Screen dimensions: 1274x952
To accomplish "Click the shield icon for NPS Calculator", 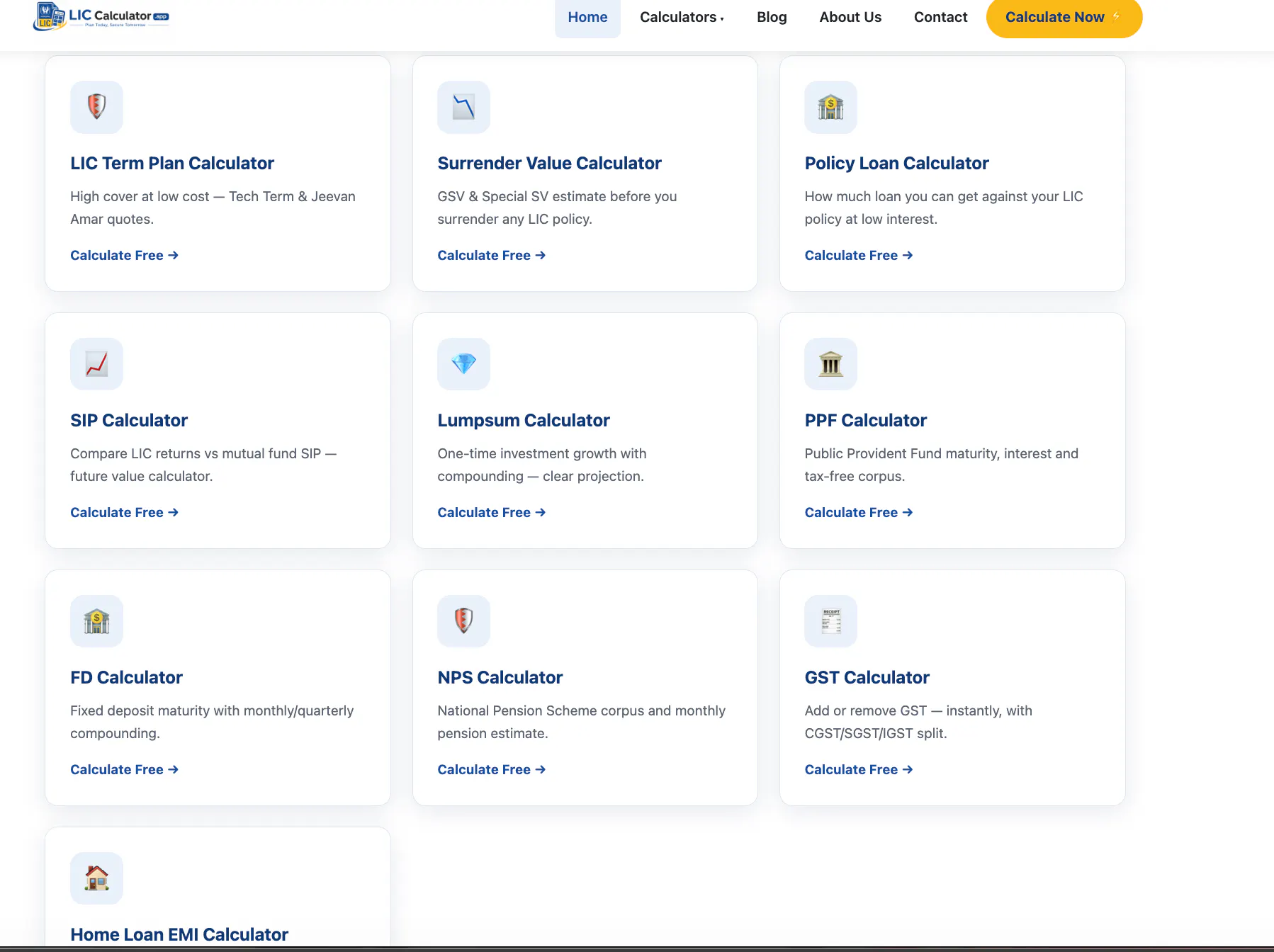I will 463,621.
